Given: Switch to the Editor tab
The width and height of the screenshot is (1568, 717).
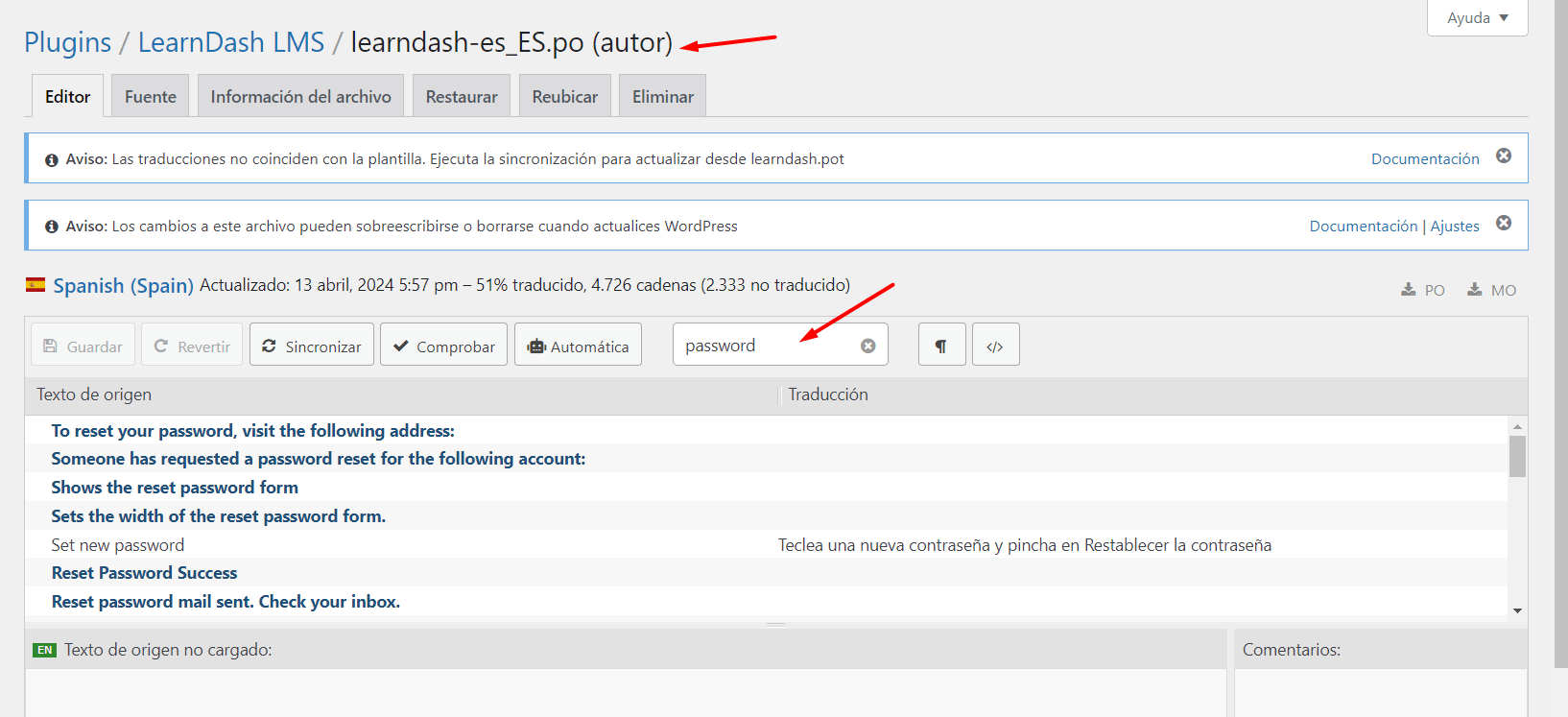Looking at the screenshot, I should click(67, 96).
